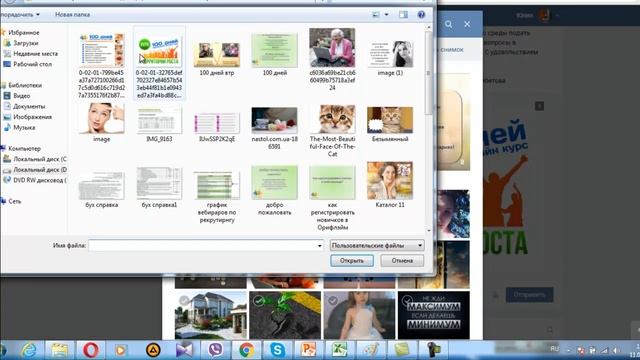Select Библиотеки in the navigation pane

click(x=24, y=85)
